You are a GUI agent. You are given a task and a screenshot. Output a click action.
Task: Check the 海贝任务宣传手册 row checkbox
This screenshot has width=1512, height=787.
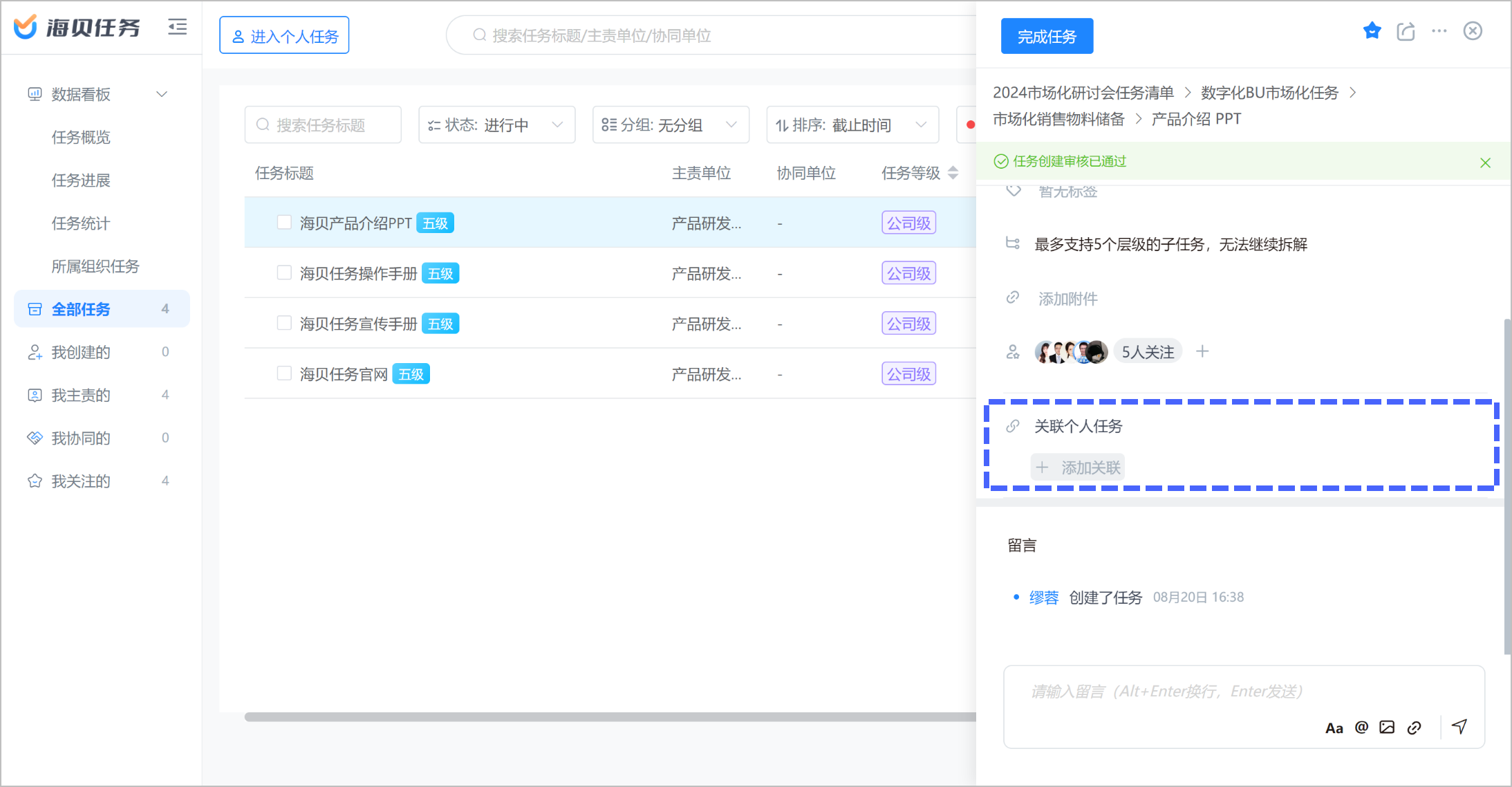point(284,323)
